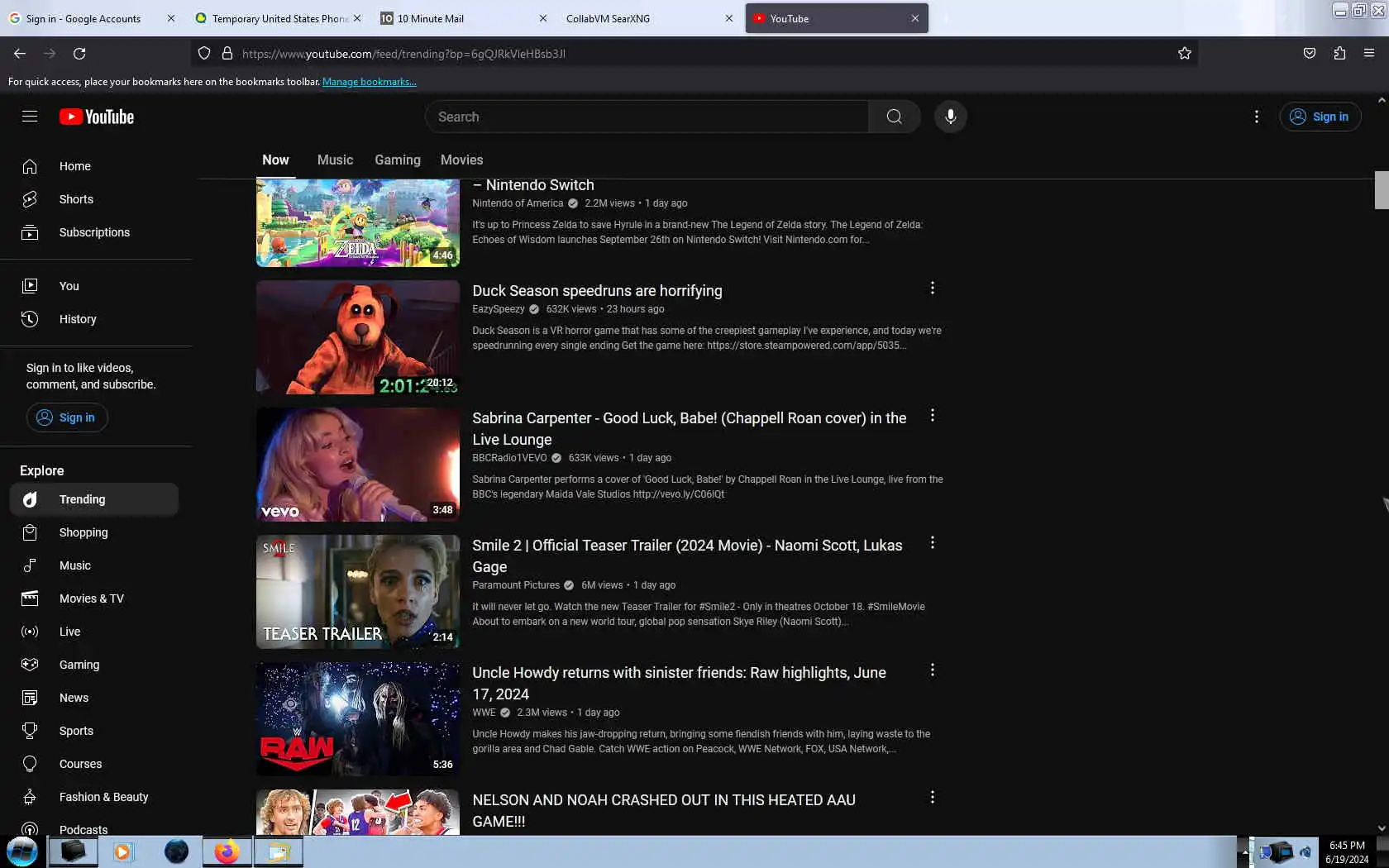Screen dimensions: 1389x868
Task: Focus the YouTube search field
Action: (647, 117)
